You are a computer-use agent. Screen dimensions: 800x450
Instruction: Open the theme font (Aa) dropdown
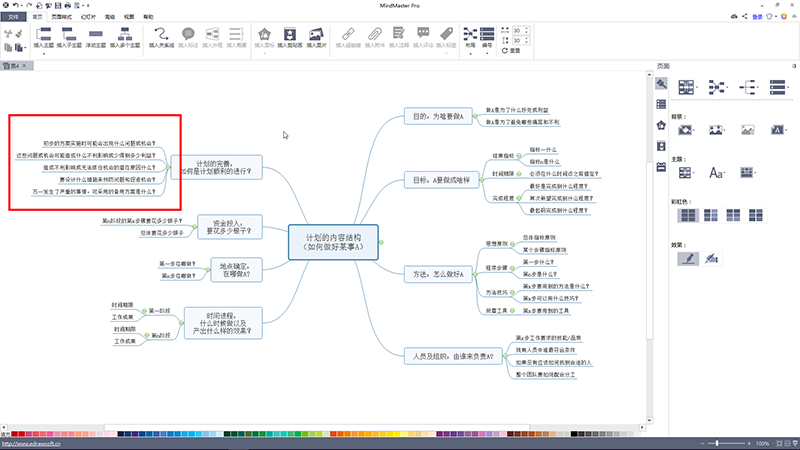pos(718,172)
